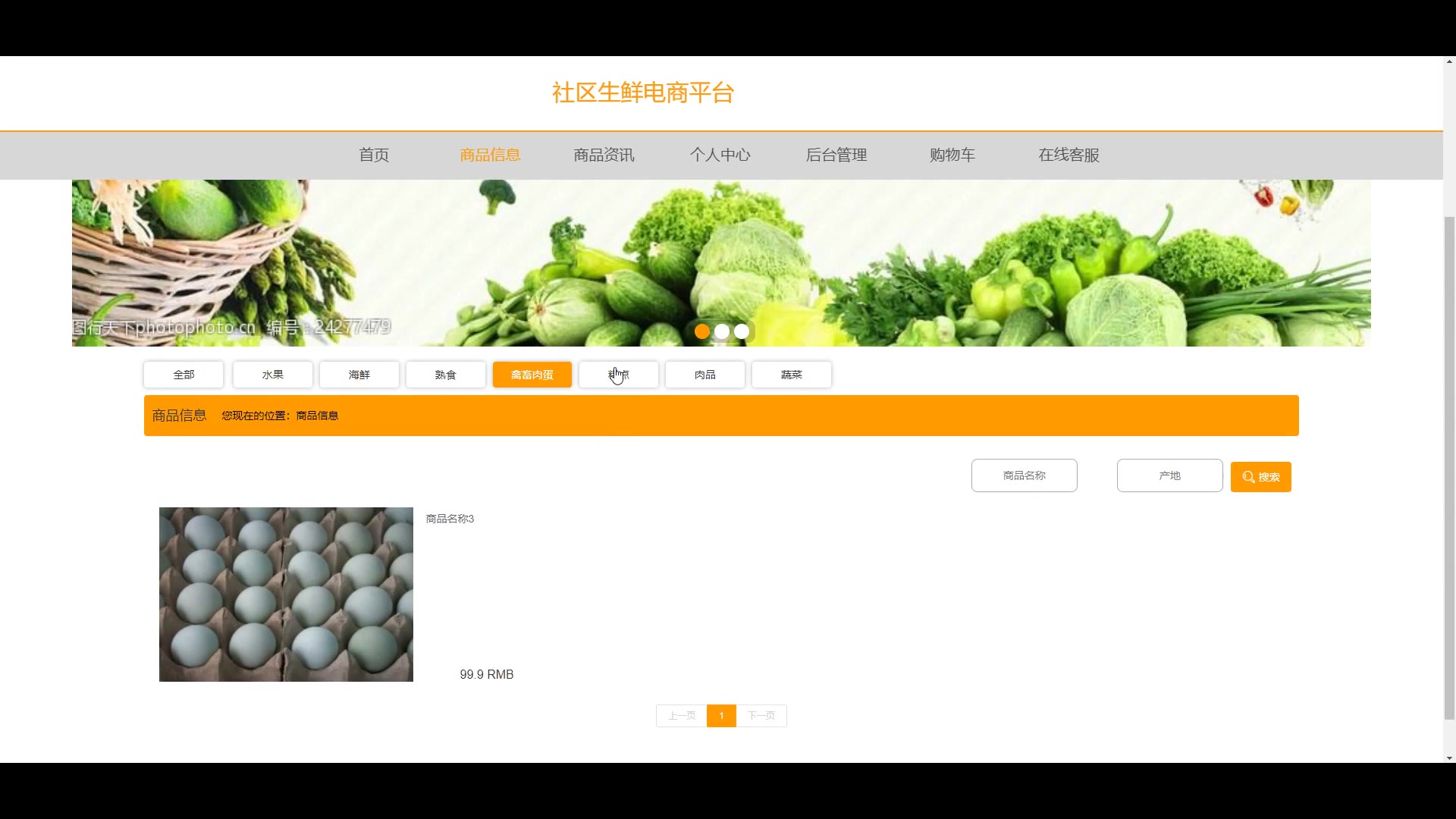Viewport: 1456px width, 819px height.
Task: Filter products by 海鲜 category
Action: click(359, 375)
